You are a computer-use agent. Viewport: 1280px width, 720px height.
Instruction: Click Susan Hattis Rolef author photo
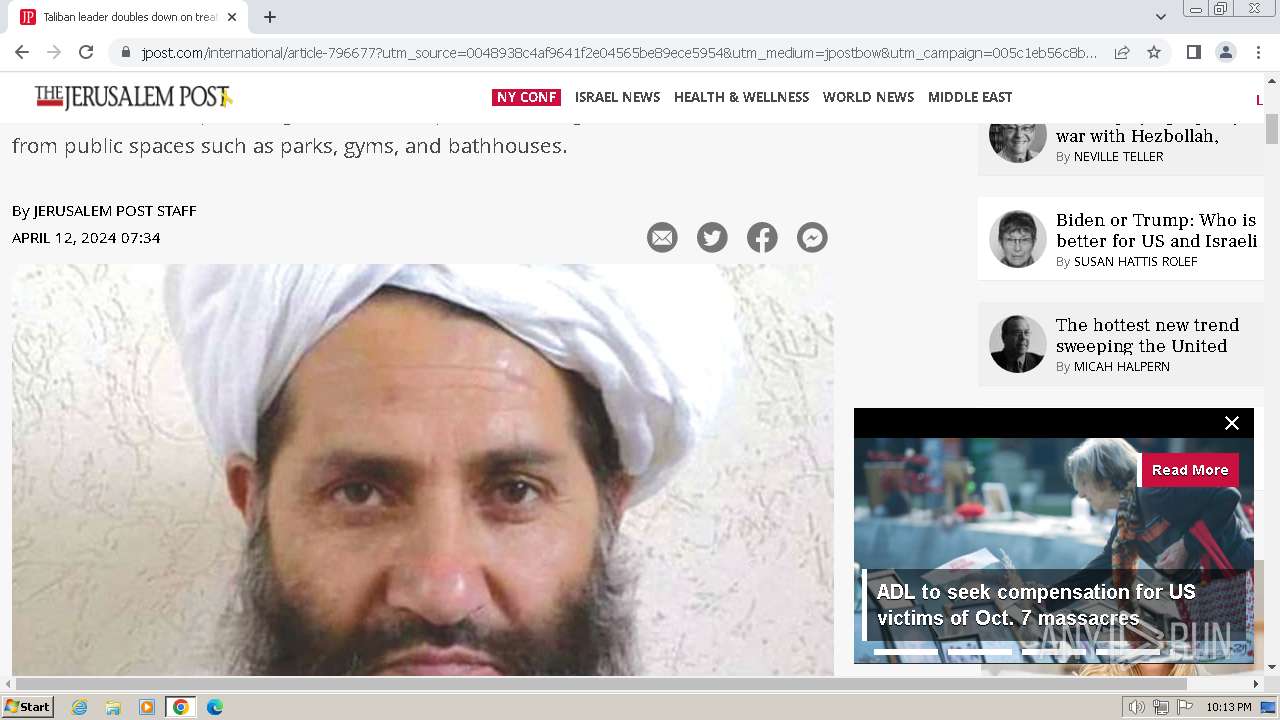click(1018, 239)
